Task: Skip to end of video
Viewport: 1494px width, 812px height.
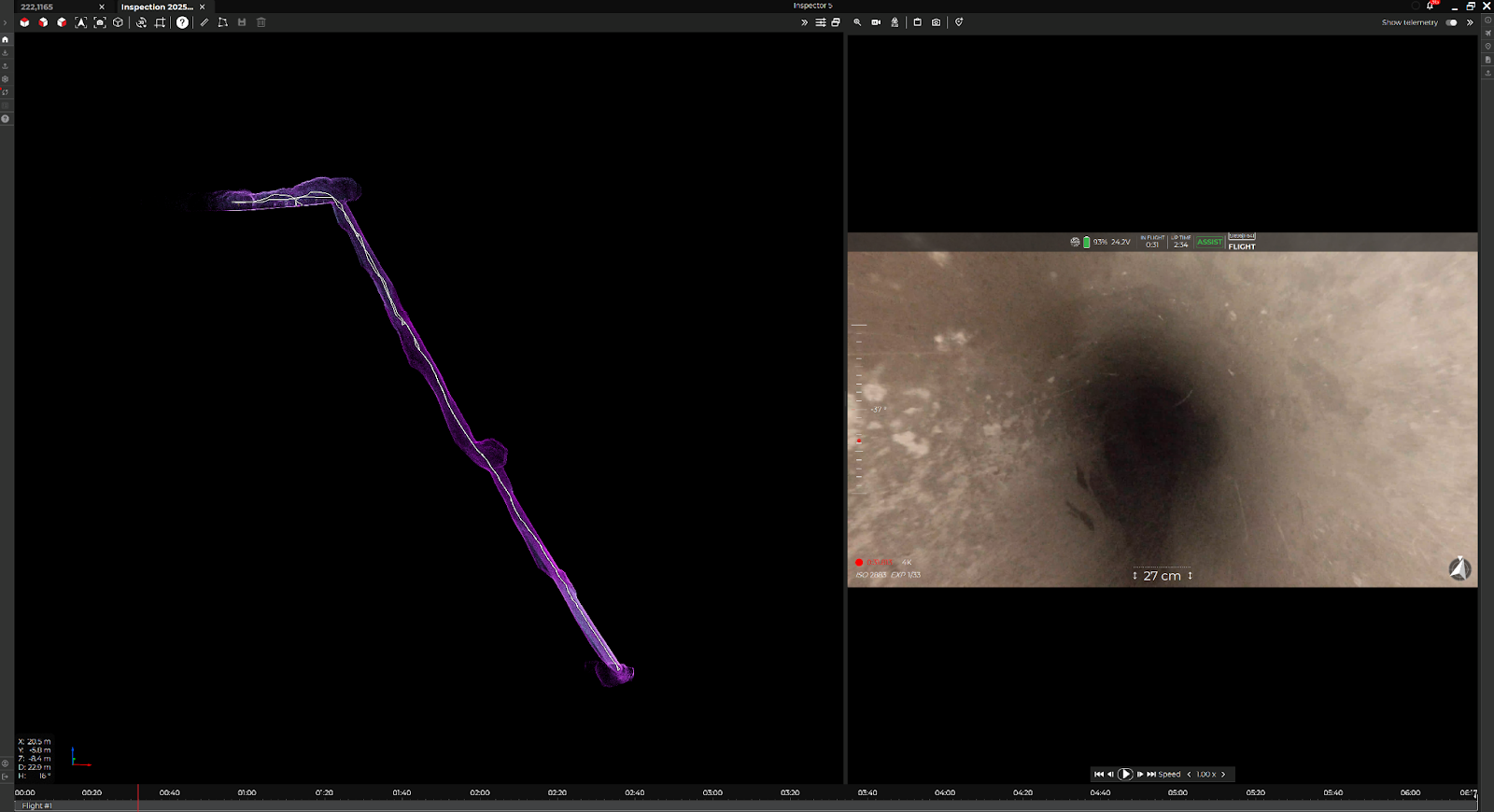Action: coord(1151,774)
